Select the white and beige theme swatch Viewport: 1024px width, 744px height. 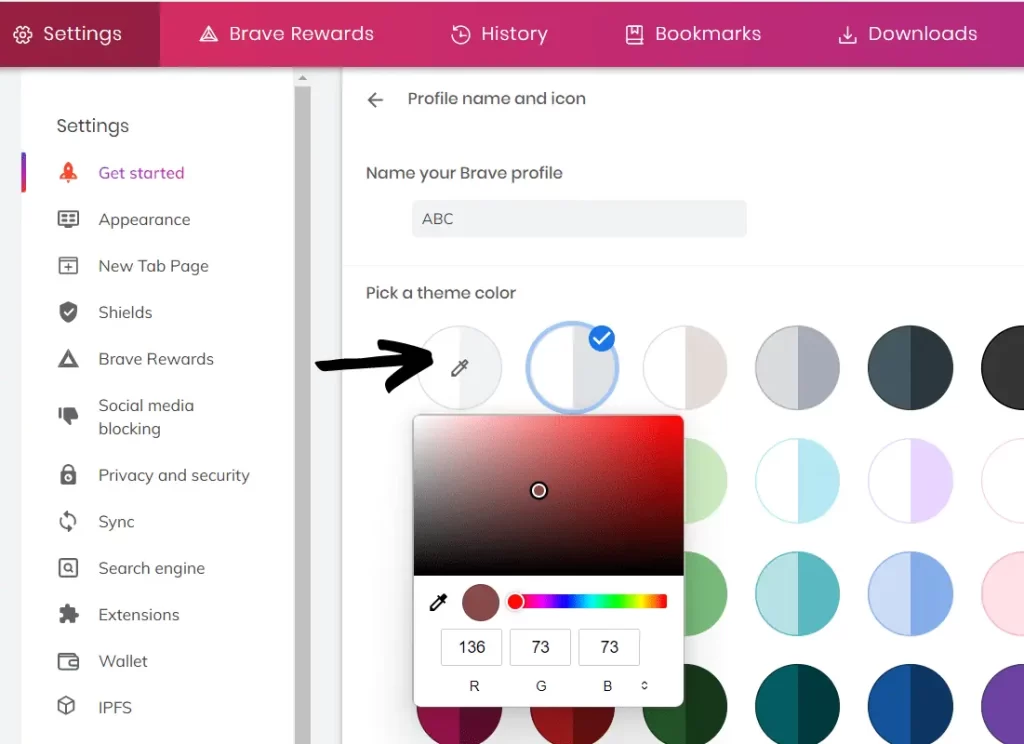tap(685, 368)
